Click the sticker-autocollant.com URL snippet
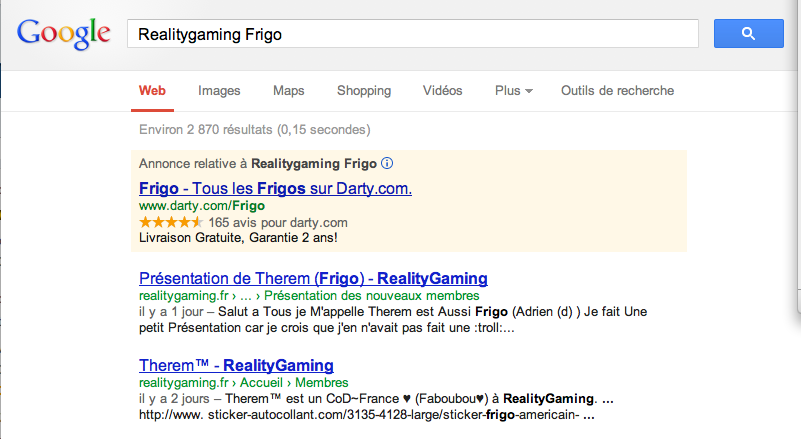801x439 pixels. coord(367,414)
